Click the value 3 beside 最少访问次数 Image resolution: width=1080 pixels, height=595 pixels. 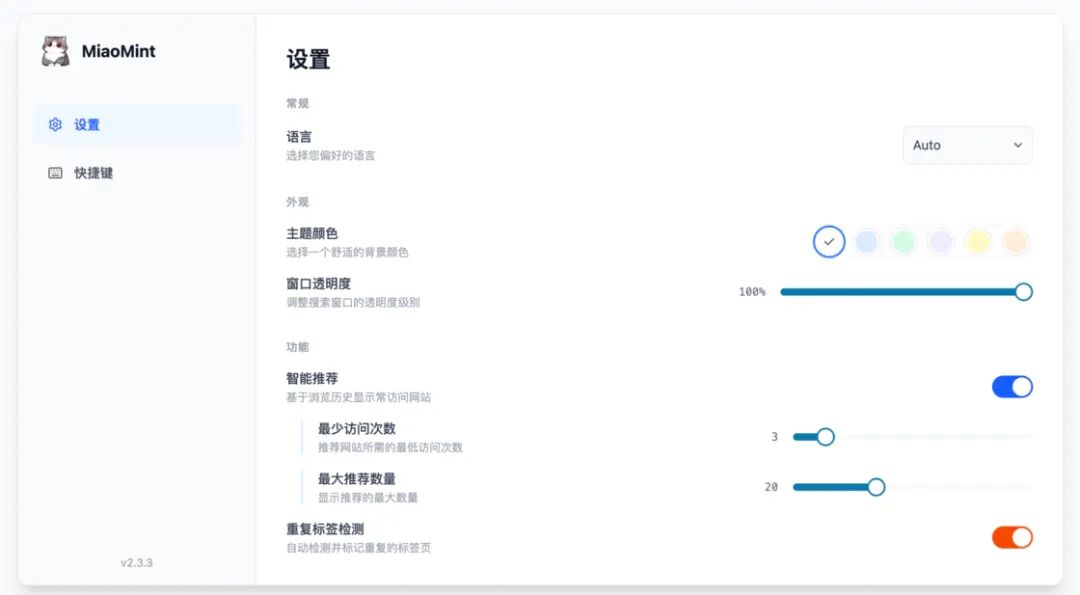(774, 437)
